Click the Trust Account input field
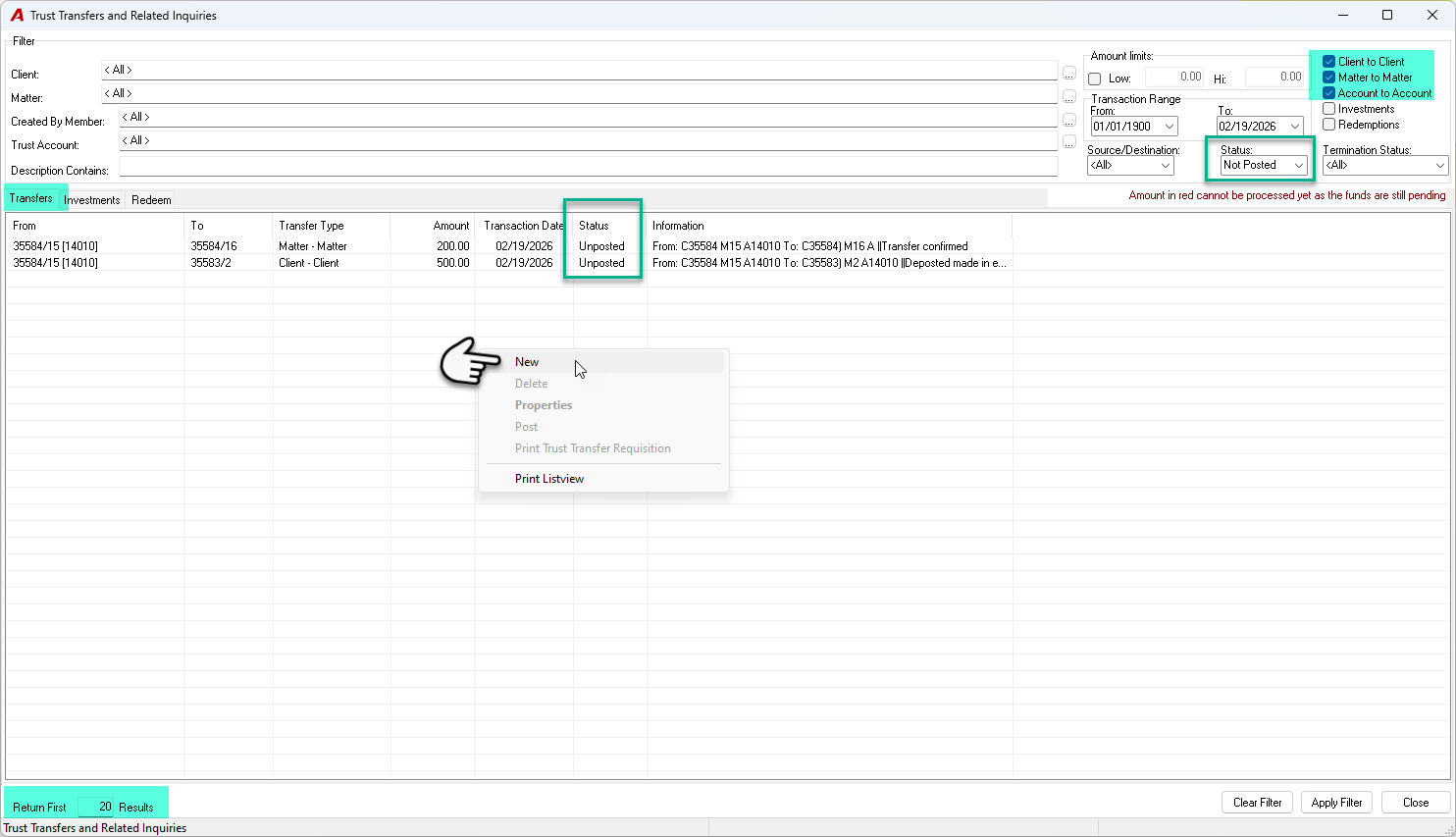Image resolution: width=1456 pixels, height=837 pixels. pos(588,141)
